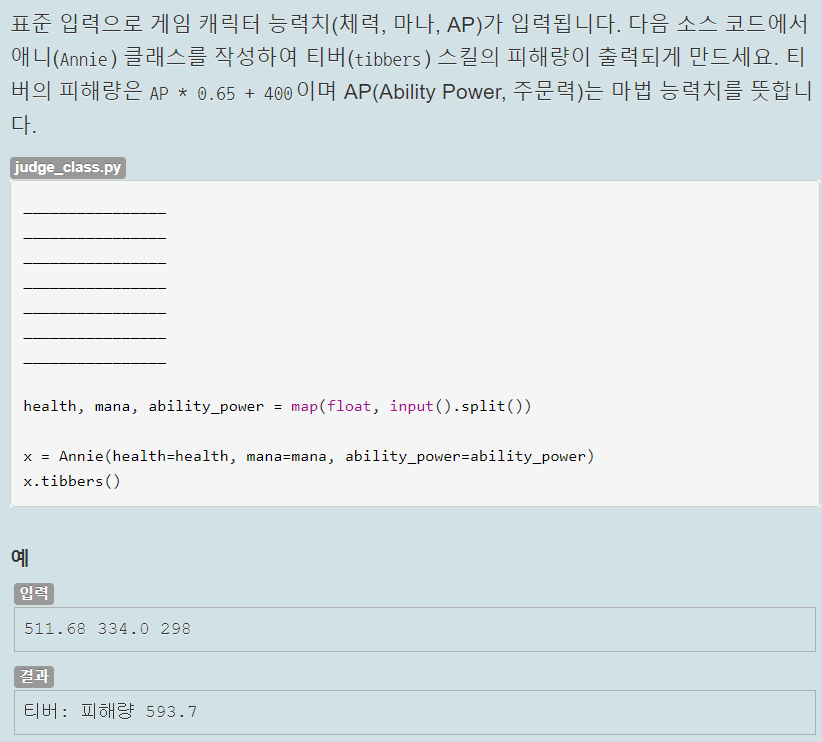Click the map keyword in code

(304, 407)
